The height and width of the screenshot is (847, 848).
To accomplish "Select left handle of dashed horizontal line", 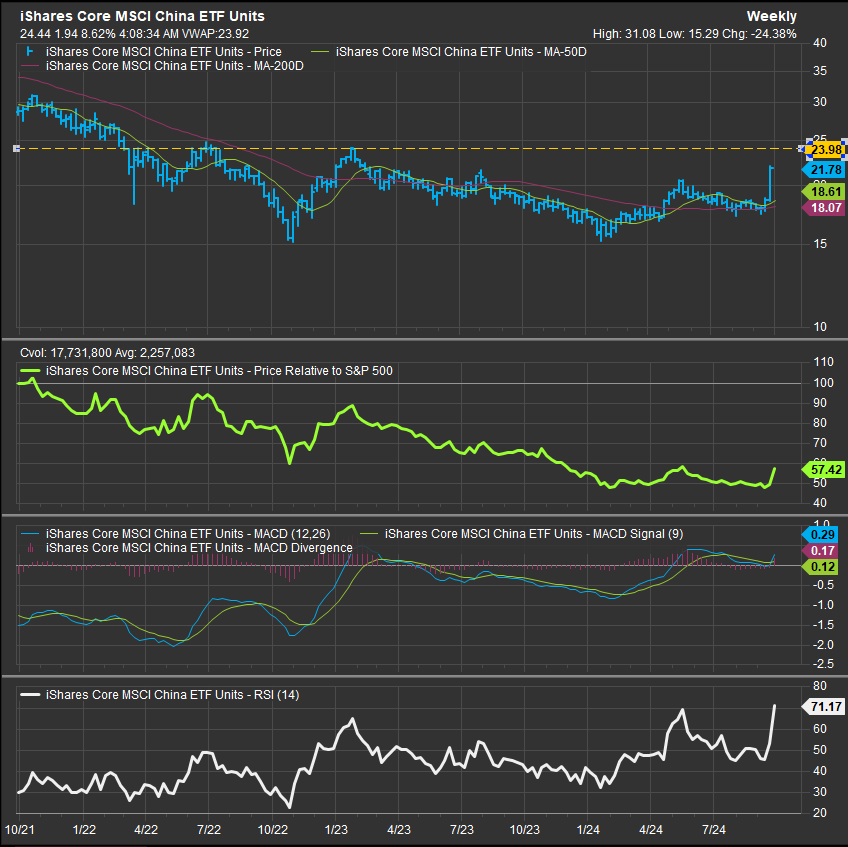I will (16, 148).
